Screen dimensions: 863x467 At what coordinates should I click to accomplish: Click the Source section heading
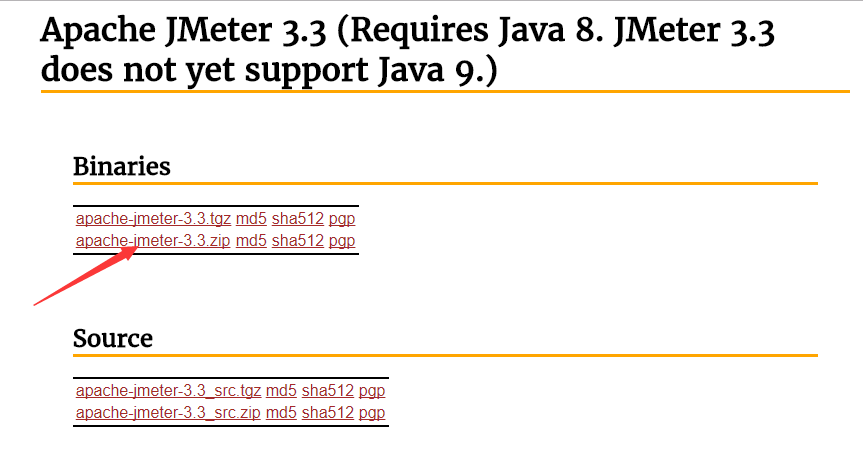pos(113,338)
